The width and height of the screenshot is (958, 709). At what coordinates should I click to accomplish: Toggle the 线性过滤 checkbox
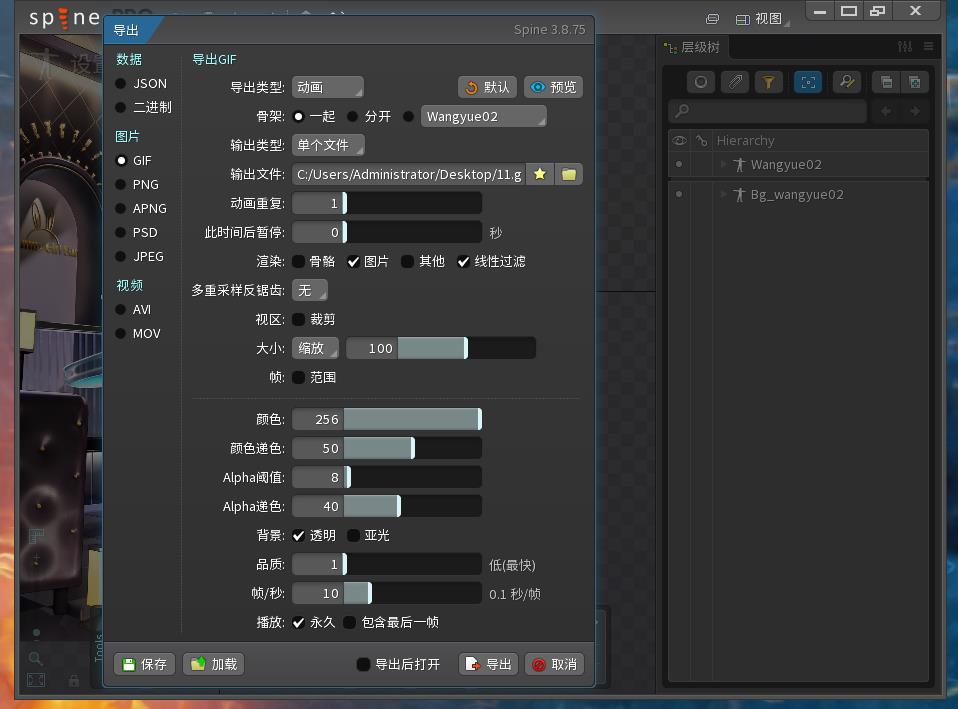[464, 262]
